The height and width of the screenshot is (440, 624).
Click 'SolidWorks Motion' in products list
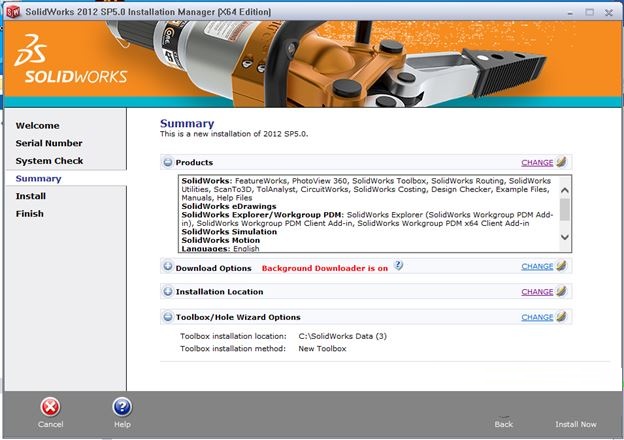coord(221,240)
